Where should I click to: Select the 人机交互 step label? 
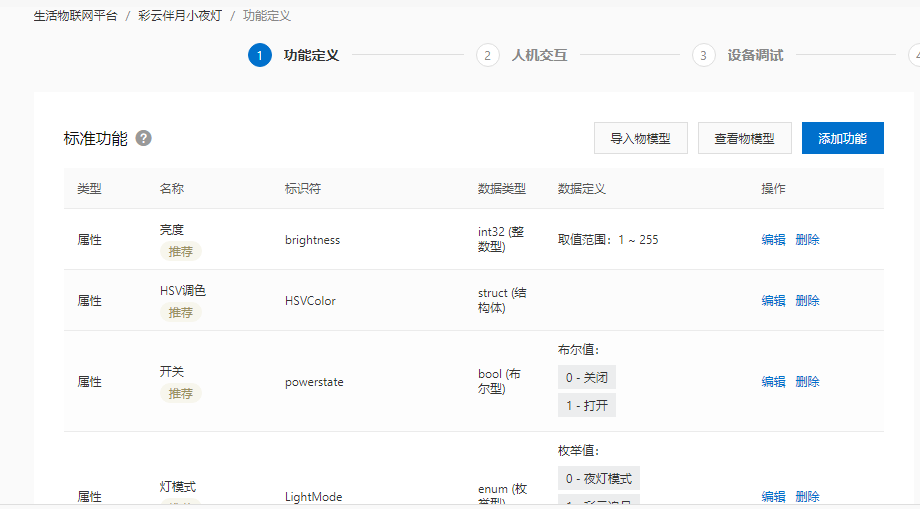[539, 56]
